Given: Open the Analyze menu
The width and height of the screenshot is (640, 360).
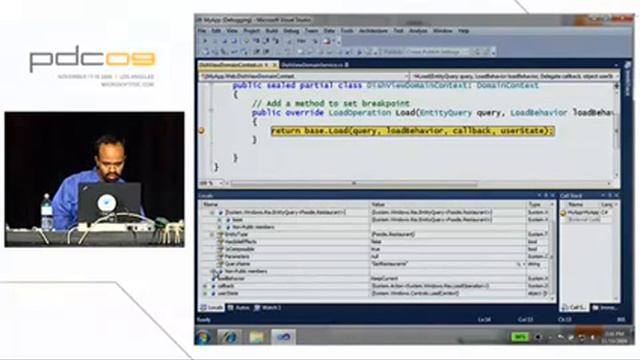Looking at the screenshot, I should click(x=418, y=31).
